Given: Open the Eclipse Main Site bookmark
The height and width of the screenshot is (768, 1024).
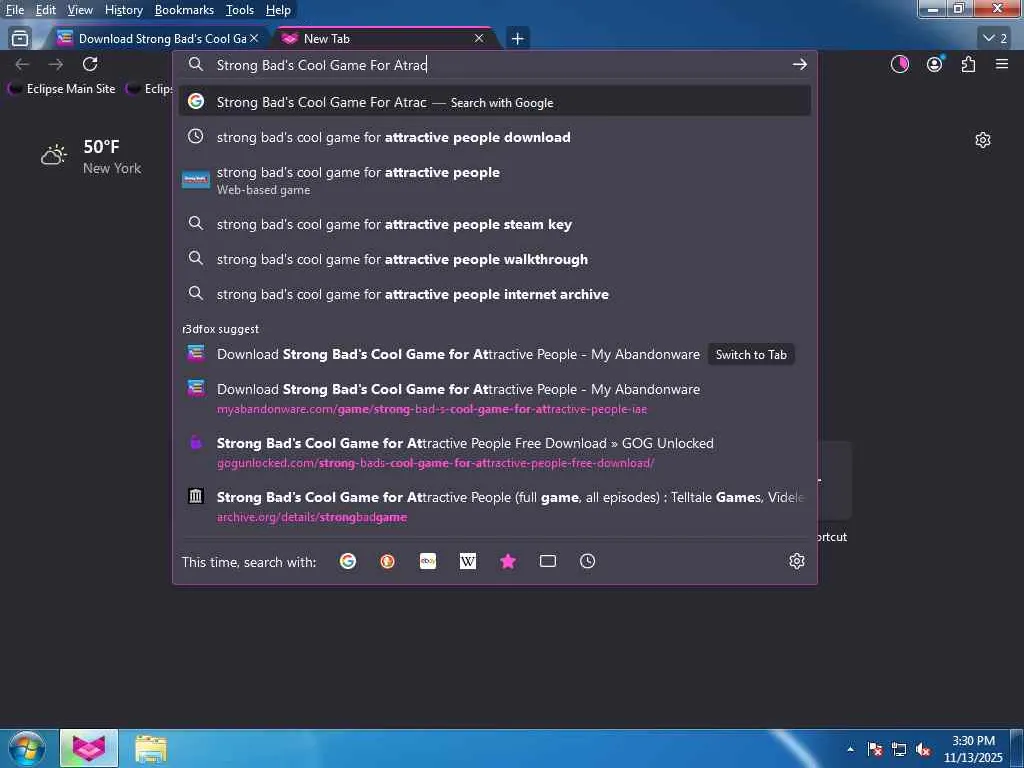Looking at the screenshot, I should click(x=62, y=89).
